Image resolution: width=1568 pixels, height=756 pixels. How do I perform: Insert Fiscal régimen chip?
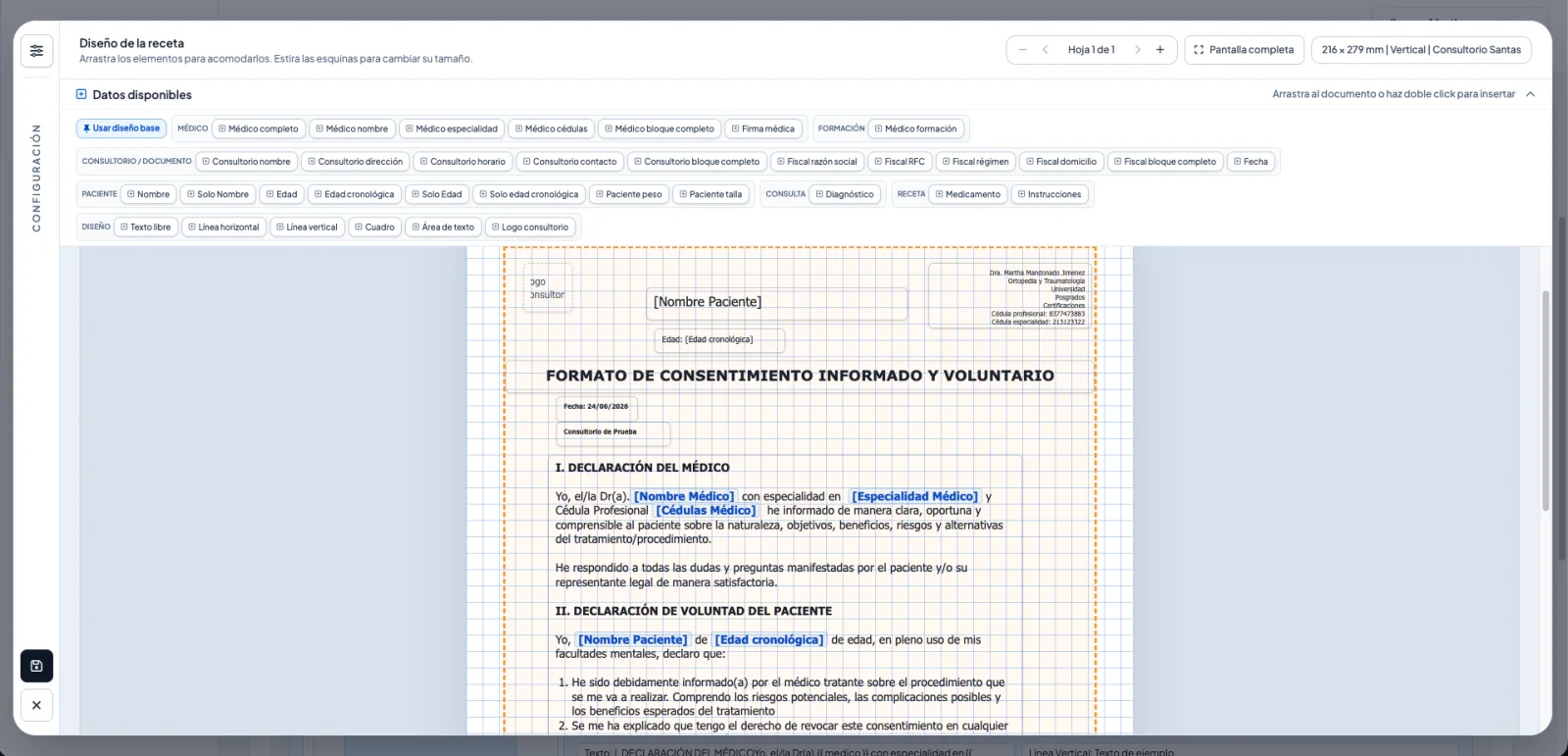coord(975,162)
